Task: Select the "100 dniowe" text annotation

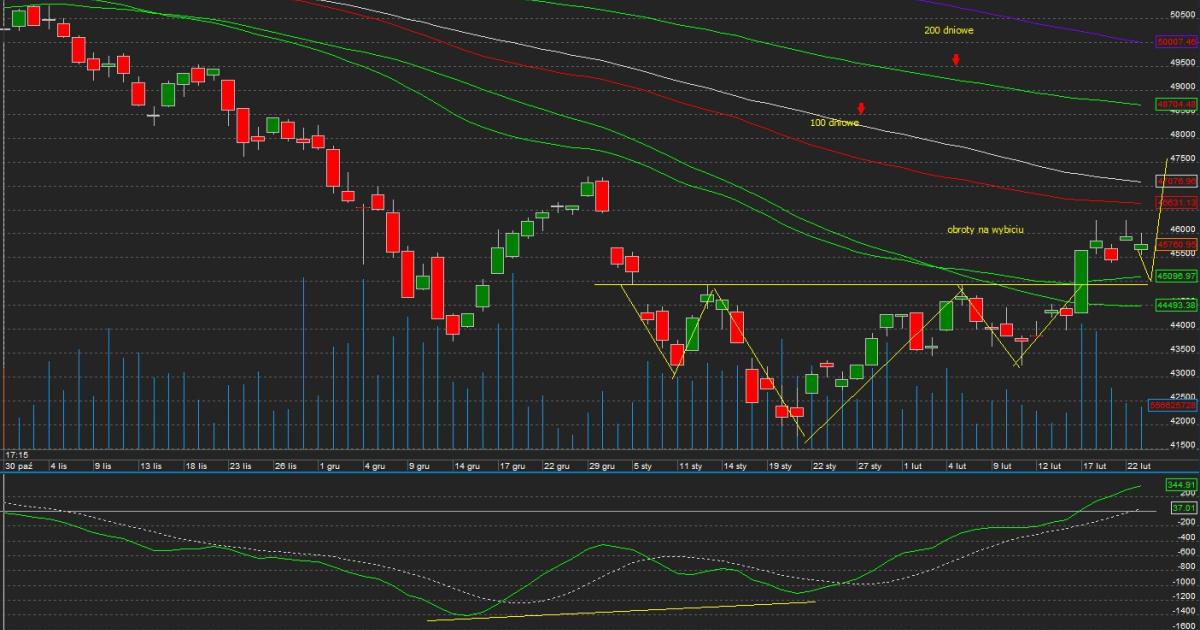Action: coord(834,123)
